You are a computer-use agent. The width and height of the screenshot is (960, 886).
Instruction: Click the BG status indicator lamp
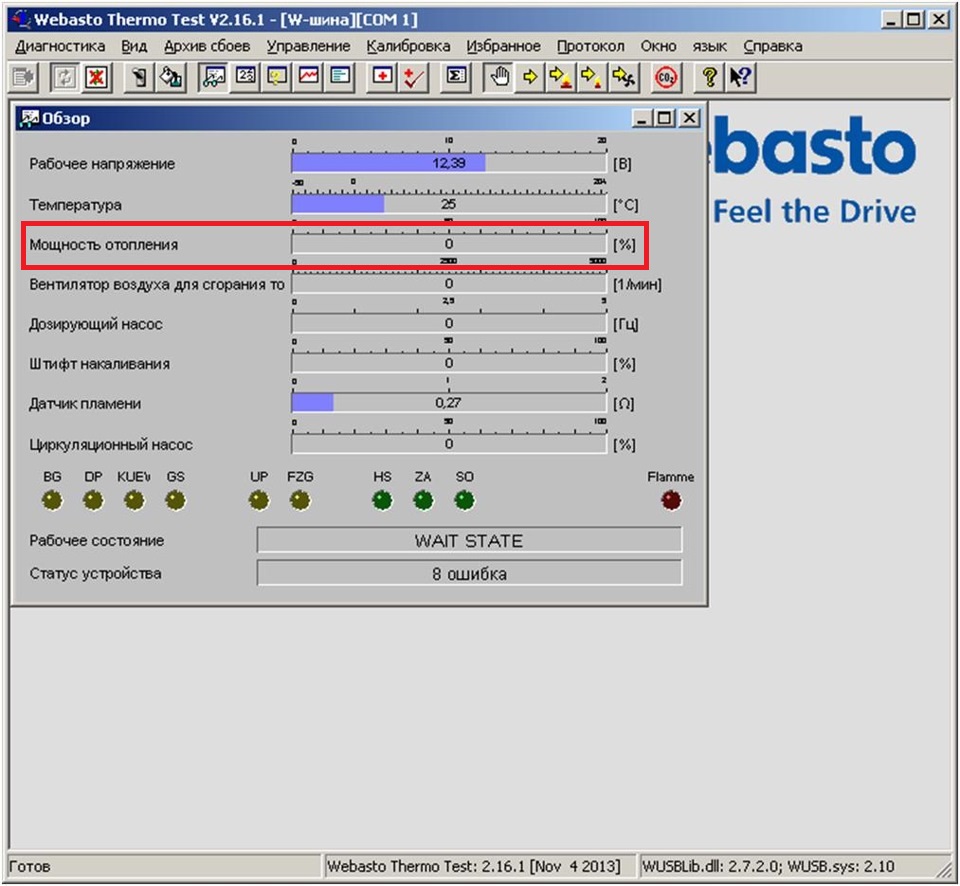pos(52,501)
